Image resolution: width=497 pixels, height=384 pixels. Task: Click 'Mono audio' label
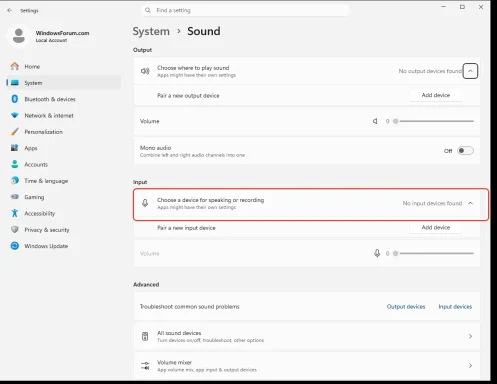[x=155, y=148]
